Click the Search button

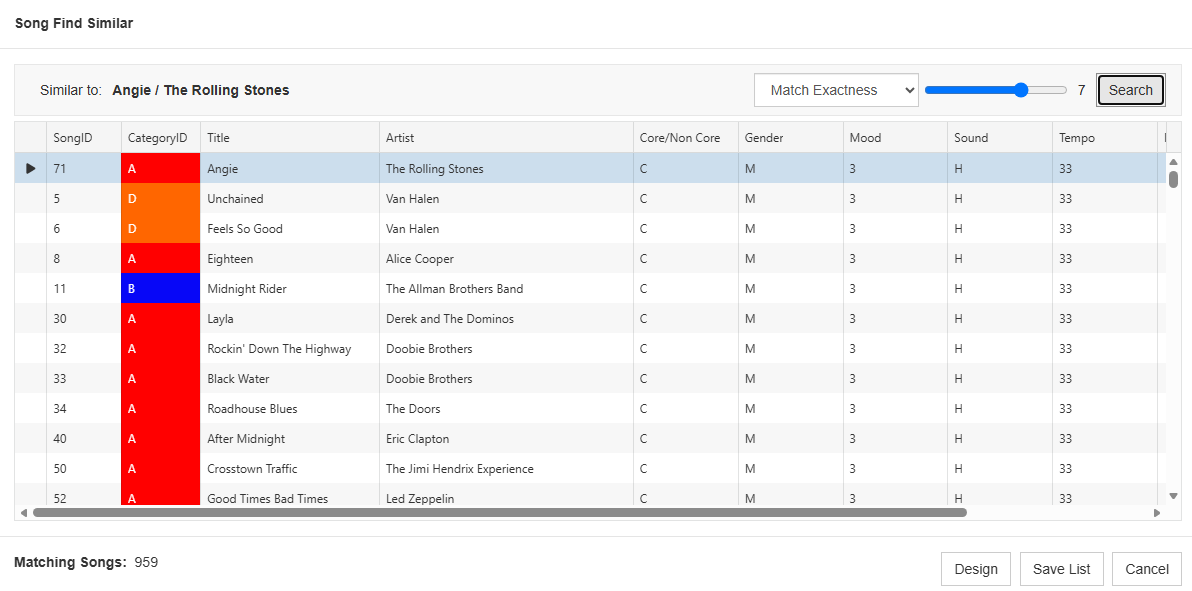coord(1130,90)
